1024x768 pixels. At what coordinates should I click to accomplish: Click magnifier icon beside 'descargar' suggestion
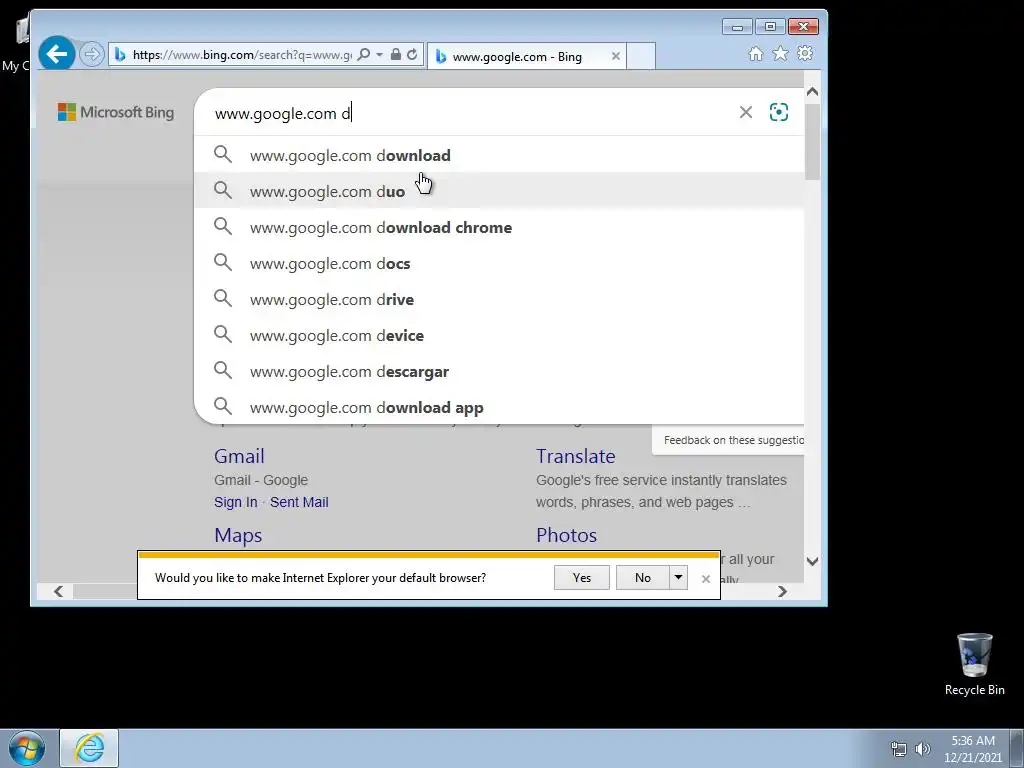tap(223, 370)
